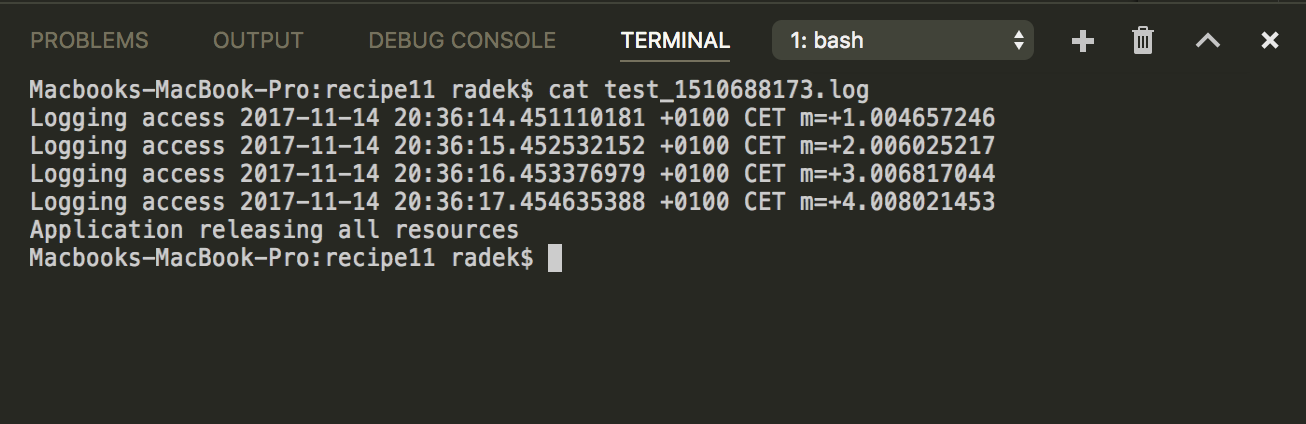
Task: Maximize panel with the up chevron
Action: 1208,41
